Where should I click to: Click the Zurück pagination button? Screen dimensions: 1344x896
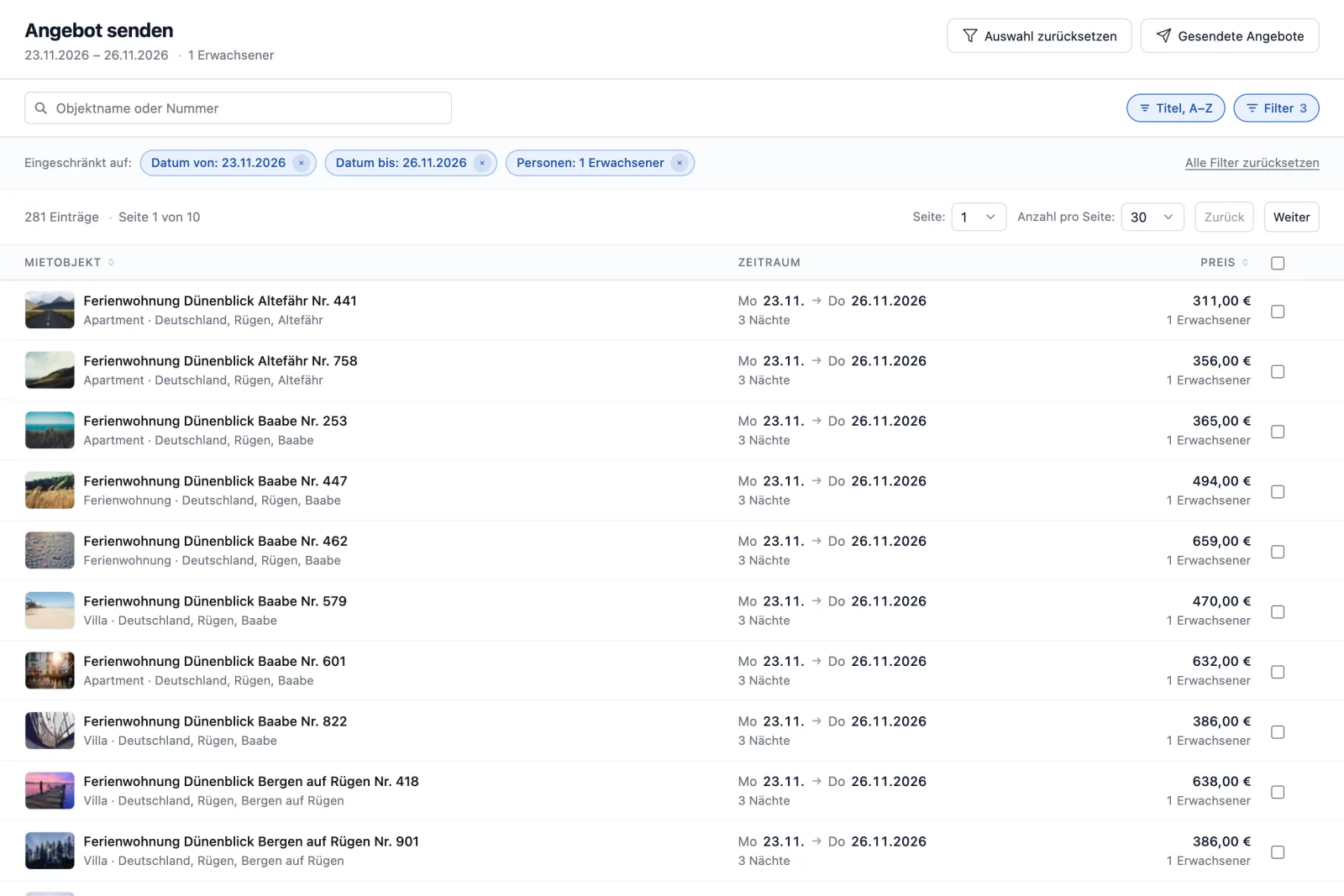(1224, 217)
